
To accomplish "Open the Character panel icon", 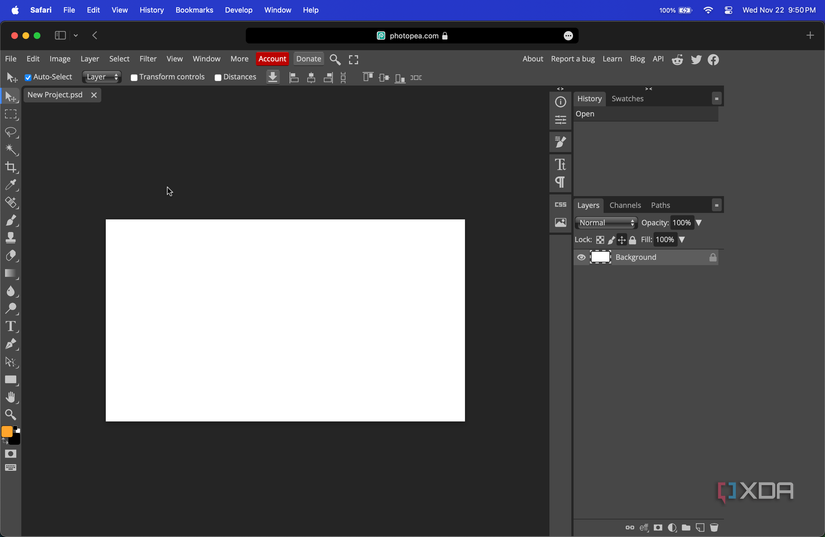I will click(560, 165).
